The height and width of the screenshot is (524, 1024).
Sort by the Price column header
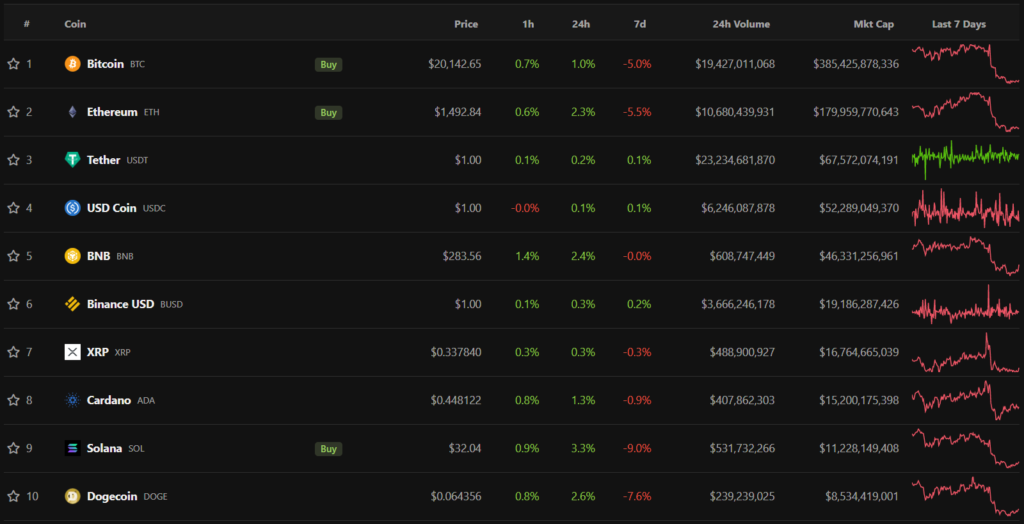tap(466, 24)
